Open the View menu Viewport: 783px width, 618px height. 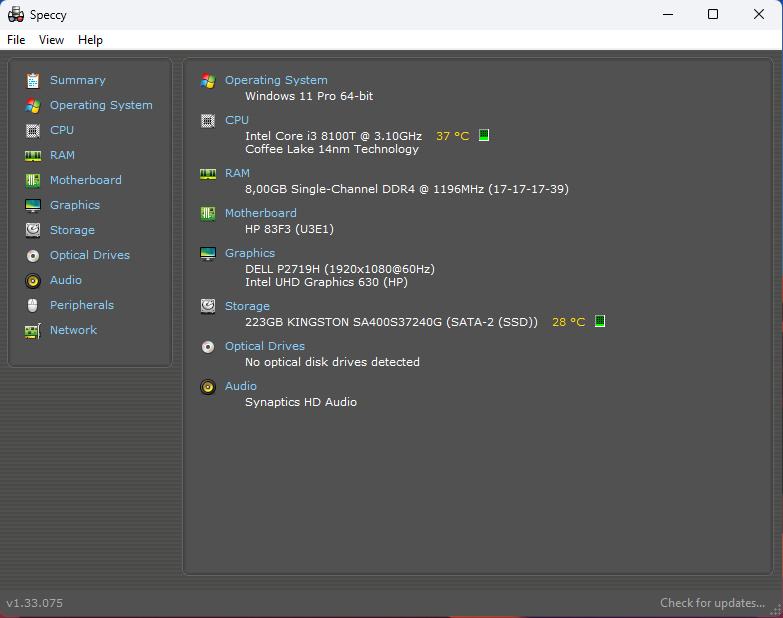click(x=51, y=40)
